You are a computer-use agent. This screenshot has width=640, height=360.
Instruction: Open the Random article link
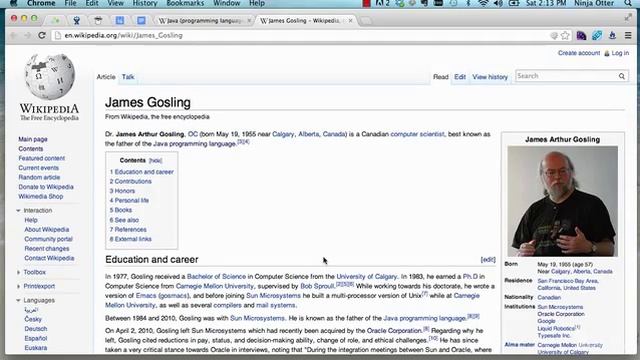[x=39, y=178]
